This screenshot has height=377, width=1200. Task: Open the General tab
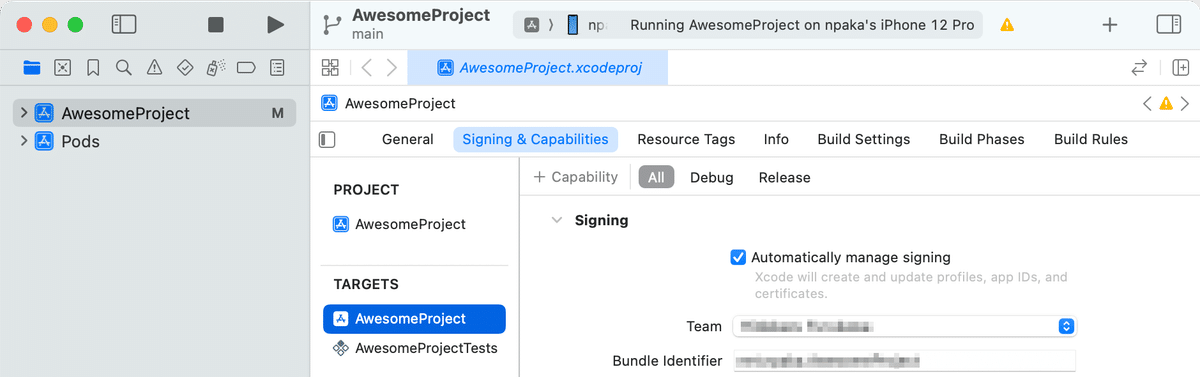tap(408, 139)
